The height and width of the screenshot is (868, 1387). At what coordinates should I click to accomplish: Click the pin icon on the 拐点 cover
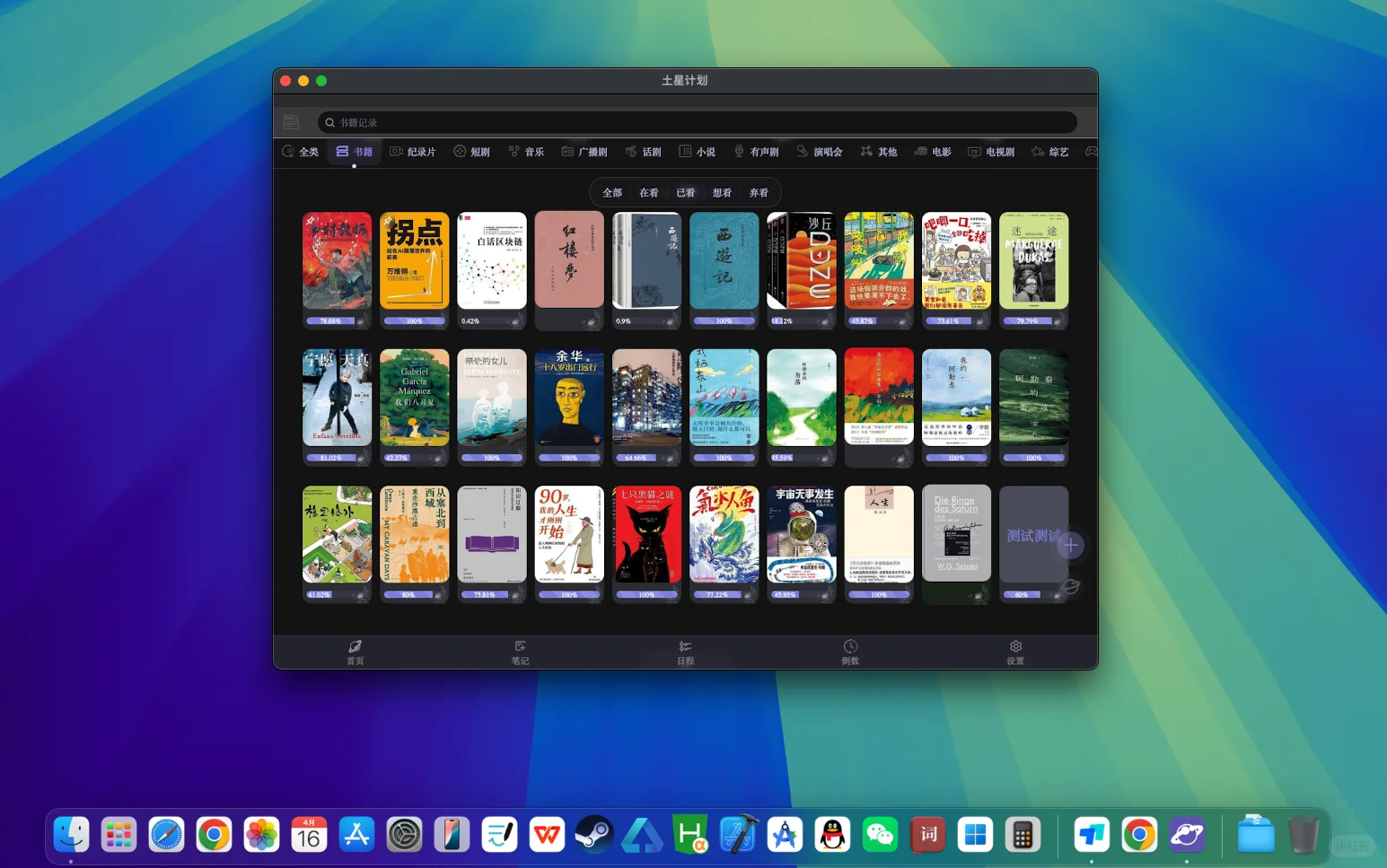click(388, 221)
